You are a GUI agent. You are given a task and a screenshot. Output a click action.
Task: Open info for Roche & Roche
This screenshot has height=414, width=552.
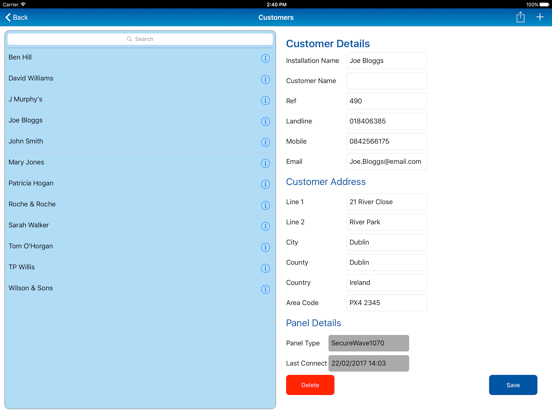(265, 205)
